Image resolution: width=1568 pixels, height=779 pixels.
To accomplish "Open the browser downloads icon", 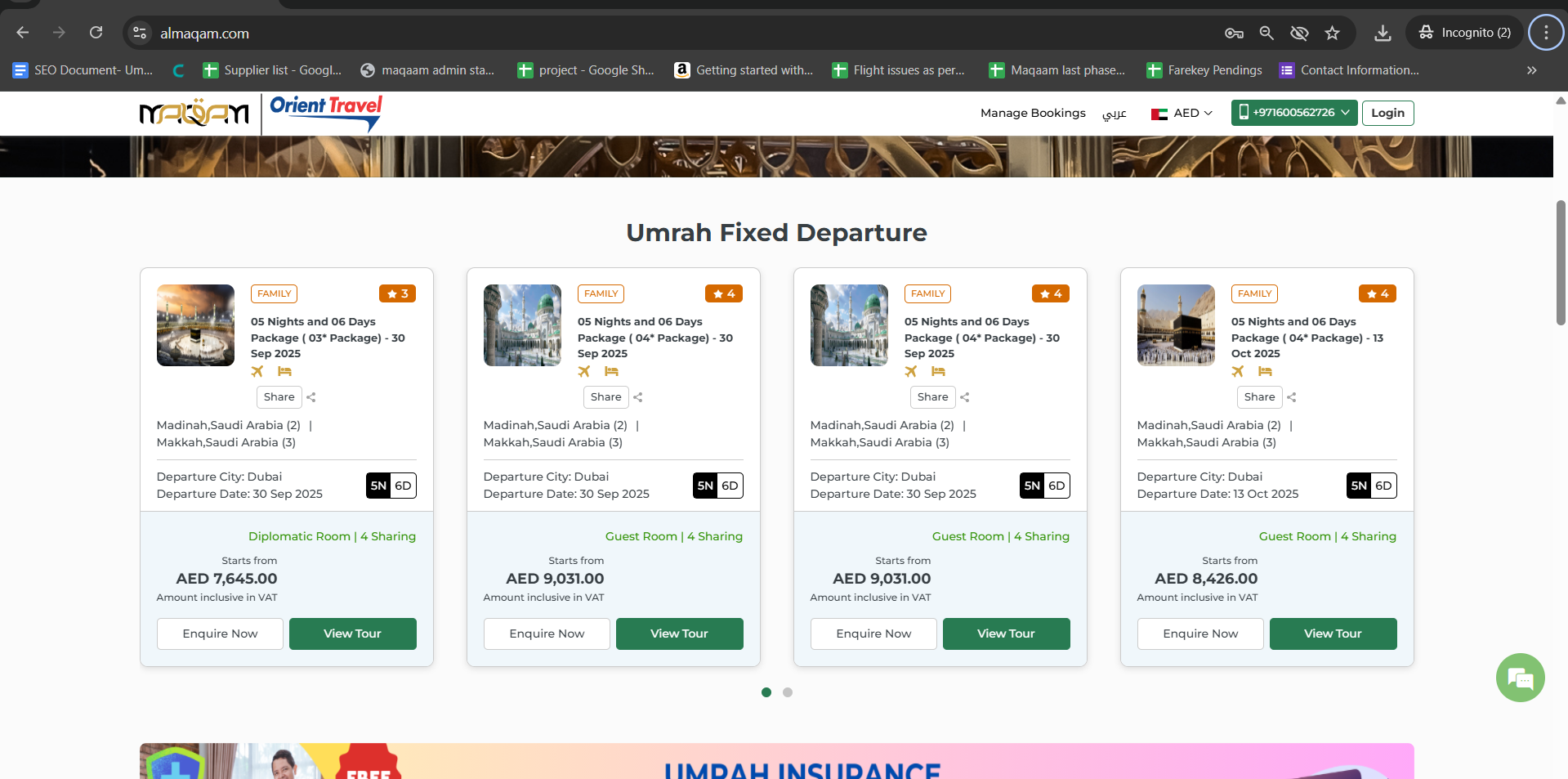I will [1383, 33].
